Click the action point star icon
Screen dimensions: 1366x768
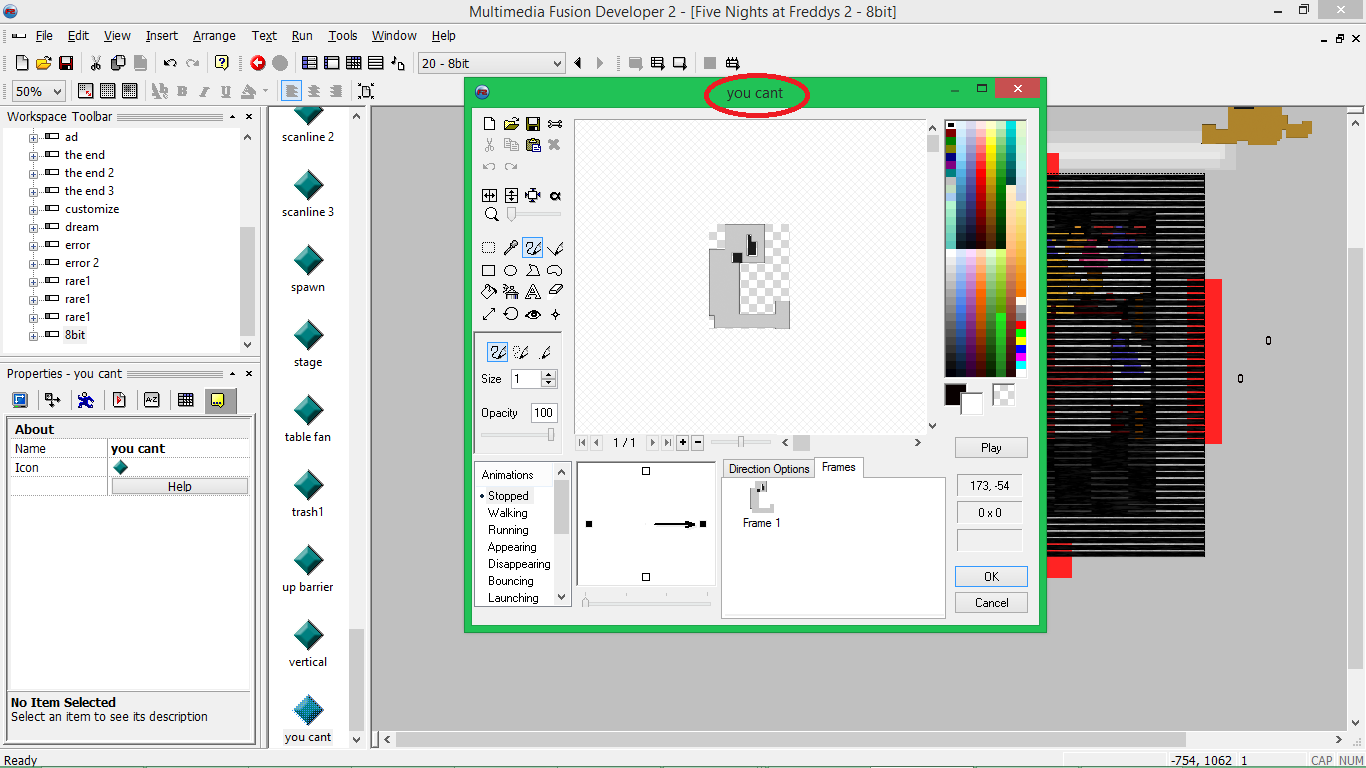click(x=555, y=314)
